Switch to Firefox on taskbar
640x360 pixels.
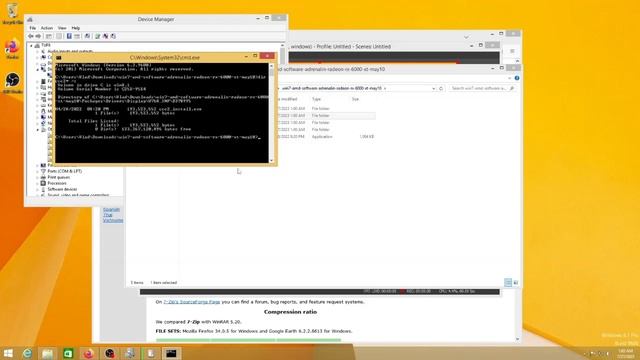point(89,353)
